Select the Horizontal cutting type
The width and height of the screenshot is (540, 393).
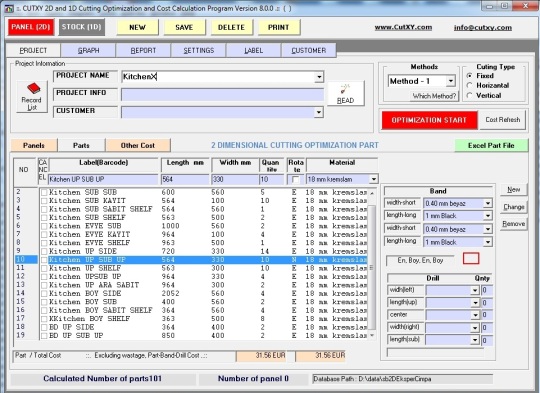[x=469, y=85]
